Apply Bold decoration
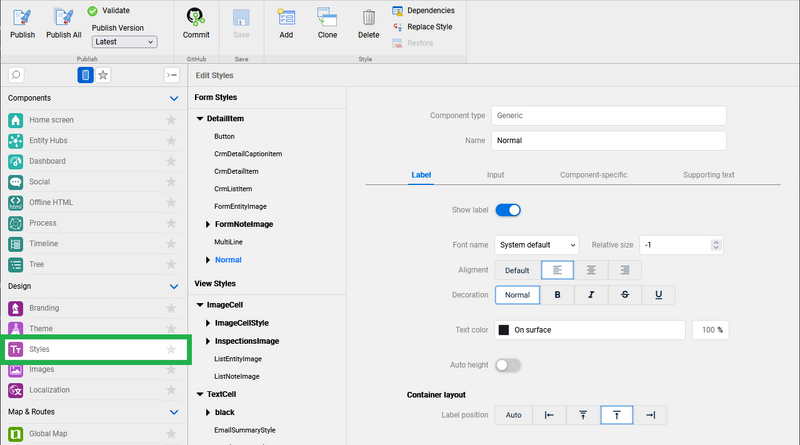The image size is (800, 445). (557, 295)
